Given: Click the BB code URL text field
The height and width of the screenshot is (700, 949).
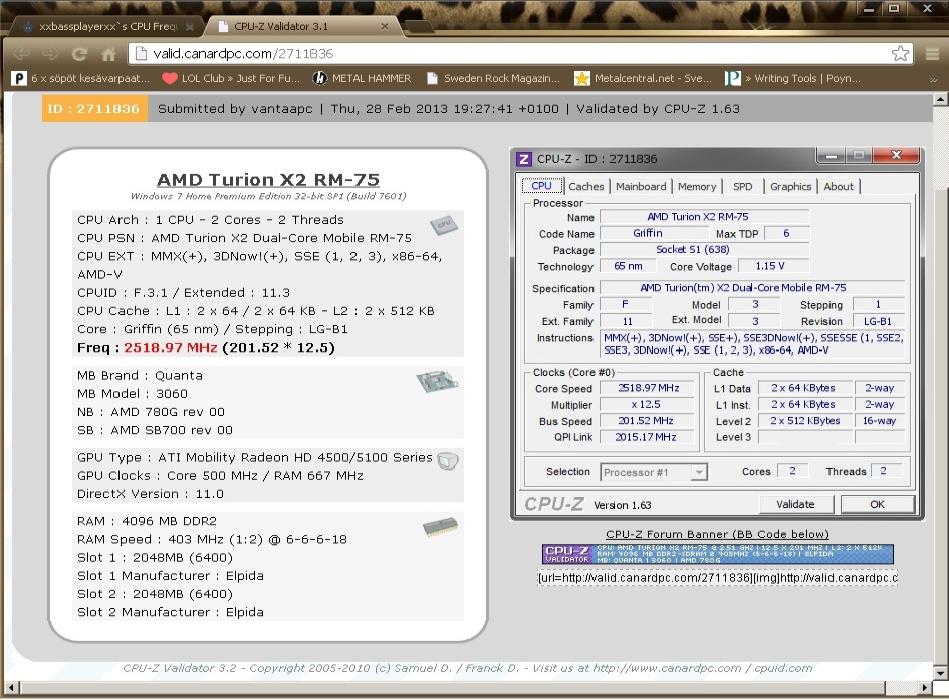Looking at the screenshot, I should pyautogui.click(x=717, y=578).
